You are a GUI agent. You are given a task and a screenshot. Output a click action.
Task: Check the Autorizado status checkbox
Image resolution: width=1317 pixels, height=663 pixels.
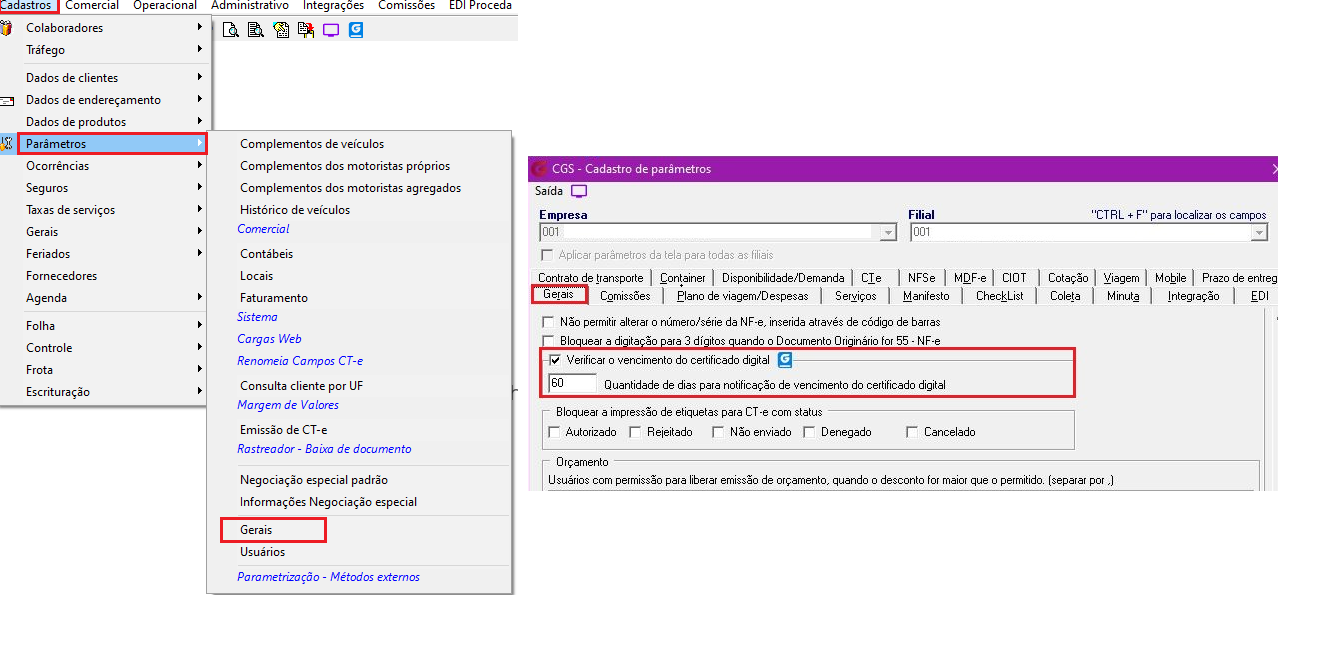tap(555, 432)
